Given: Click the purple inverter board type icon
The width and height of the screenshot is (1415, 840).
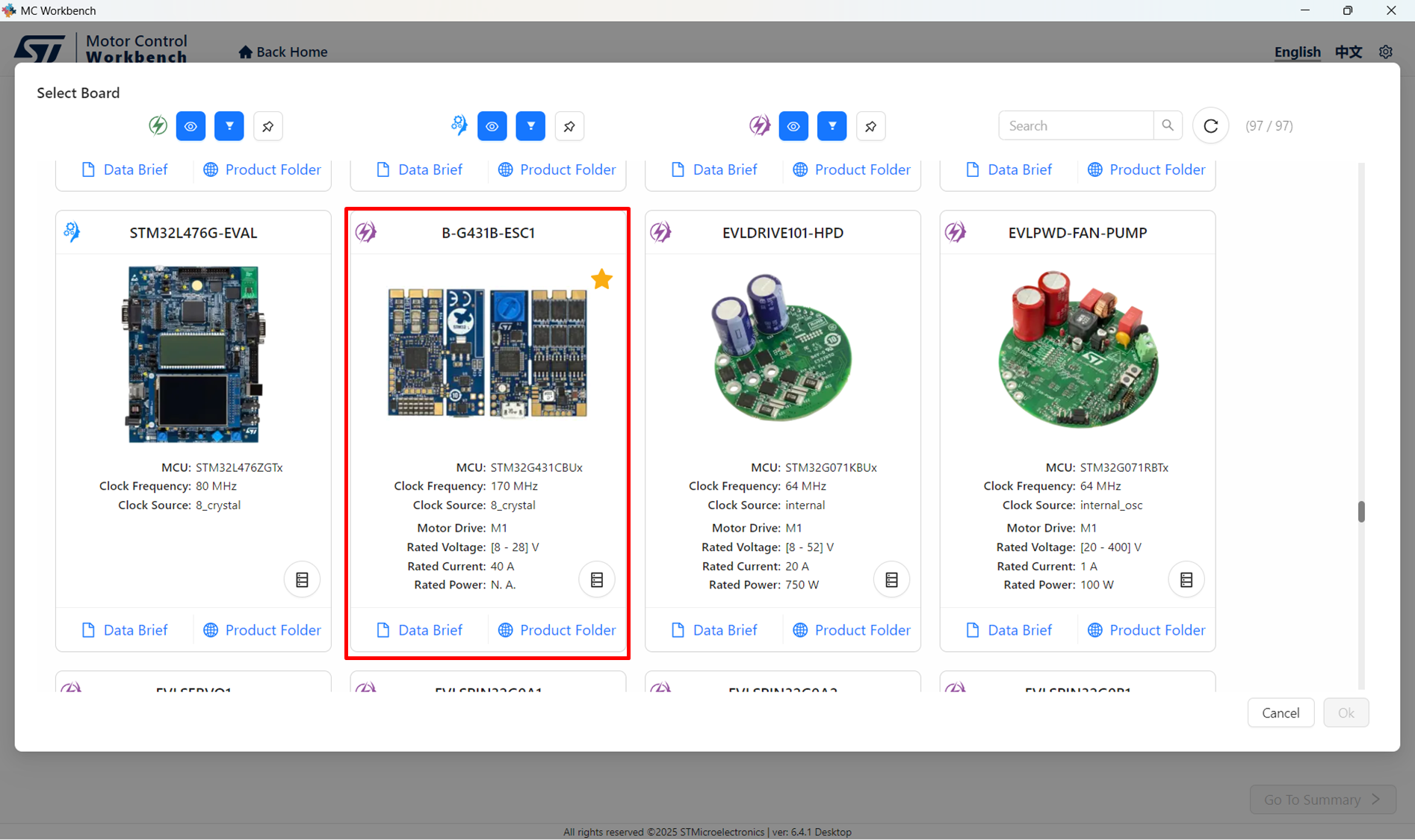Looking at the screenshot, I should pyautogui.click(x=760, y=125).
